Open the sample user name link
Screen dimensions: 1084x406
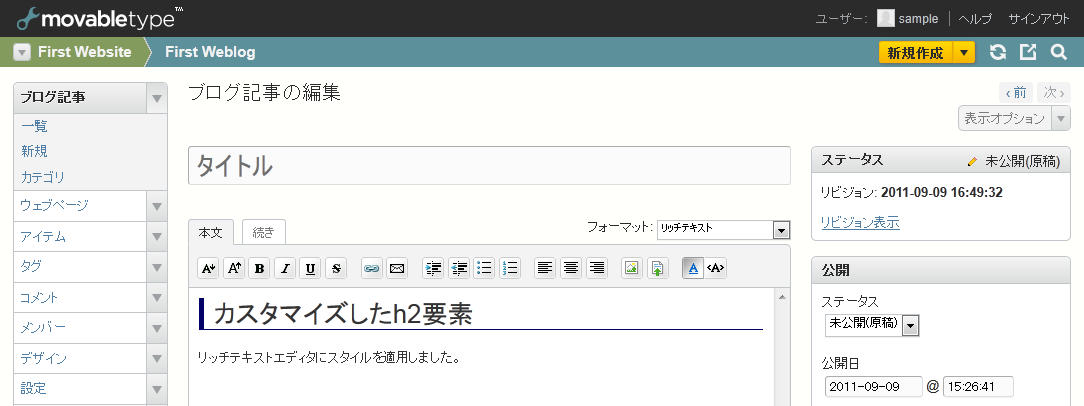pos(918,19)
